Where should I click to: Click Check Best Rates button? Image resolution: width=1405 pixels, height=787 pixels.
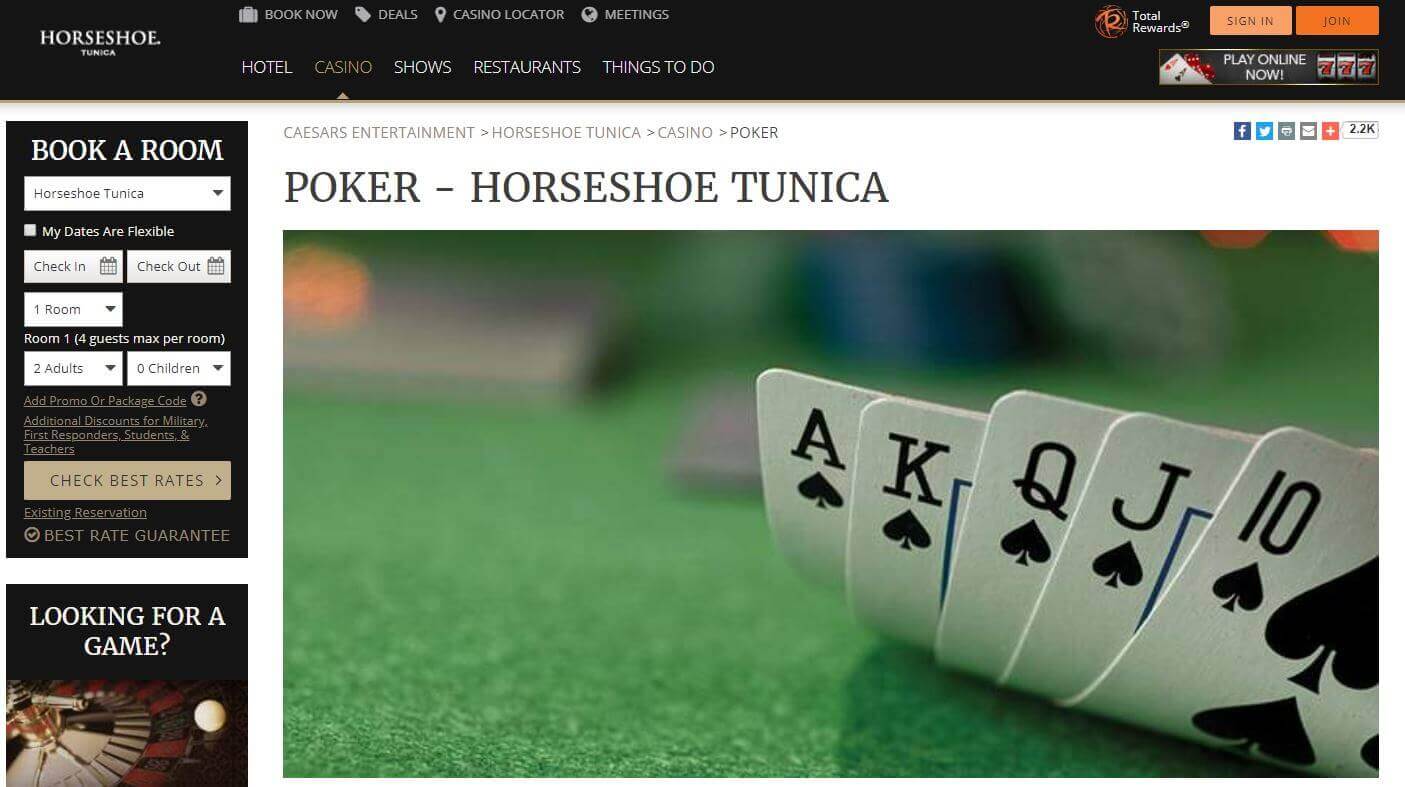(127, 480)
